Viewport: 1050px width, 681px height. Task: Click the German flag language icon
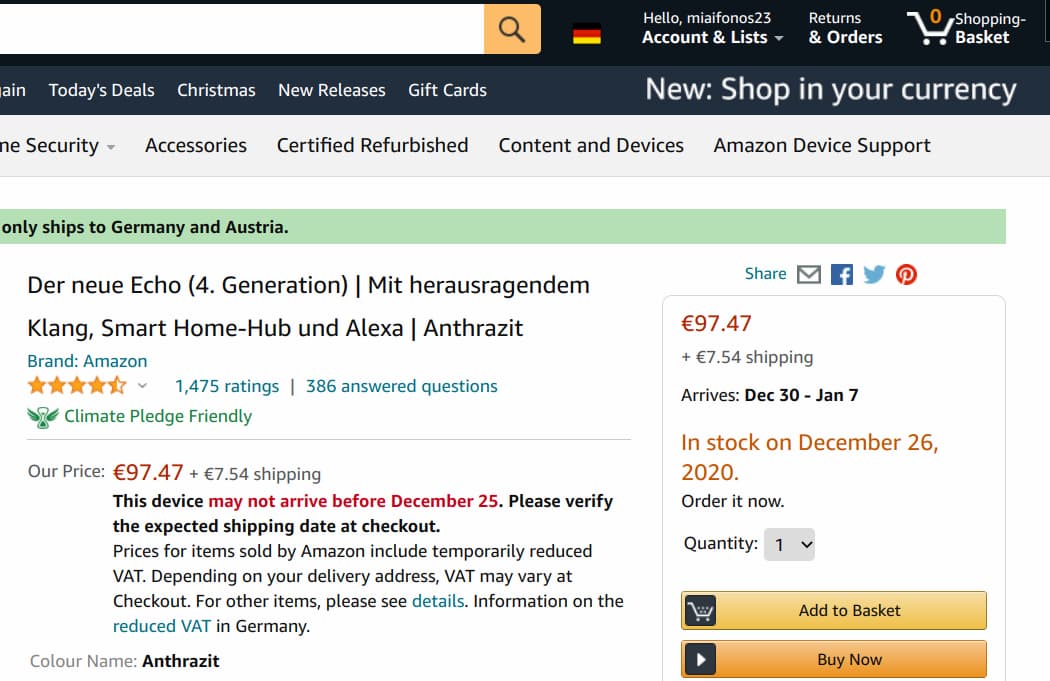(587, 35)
